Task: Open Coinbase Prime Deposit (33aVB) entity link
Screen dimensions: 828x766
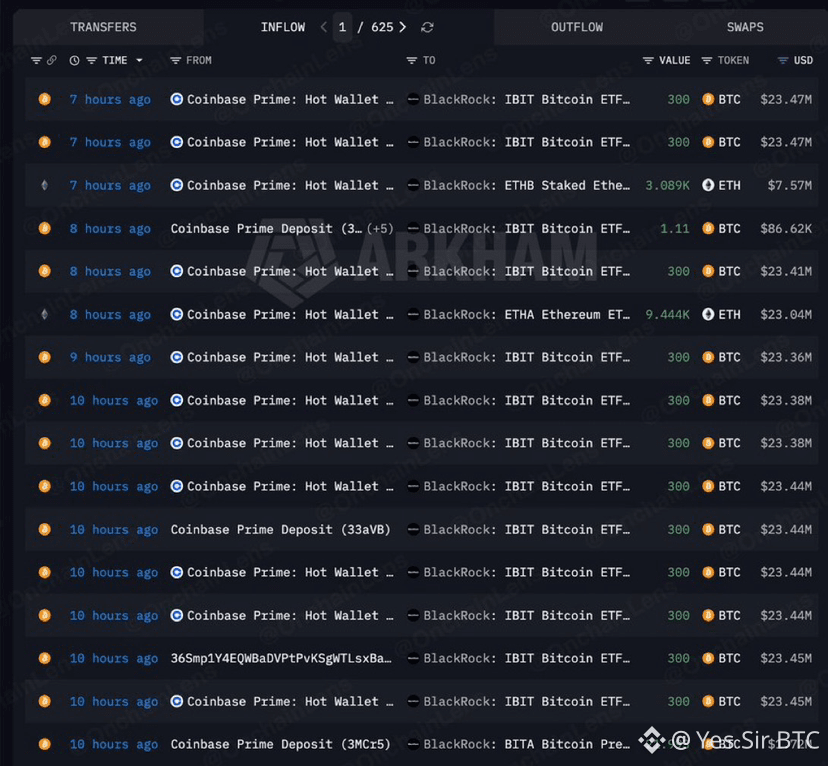Action: pyautogui.click(x=280, y=529)
